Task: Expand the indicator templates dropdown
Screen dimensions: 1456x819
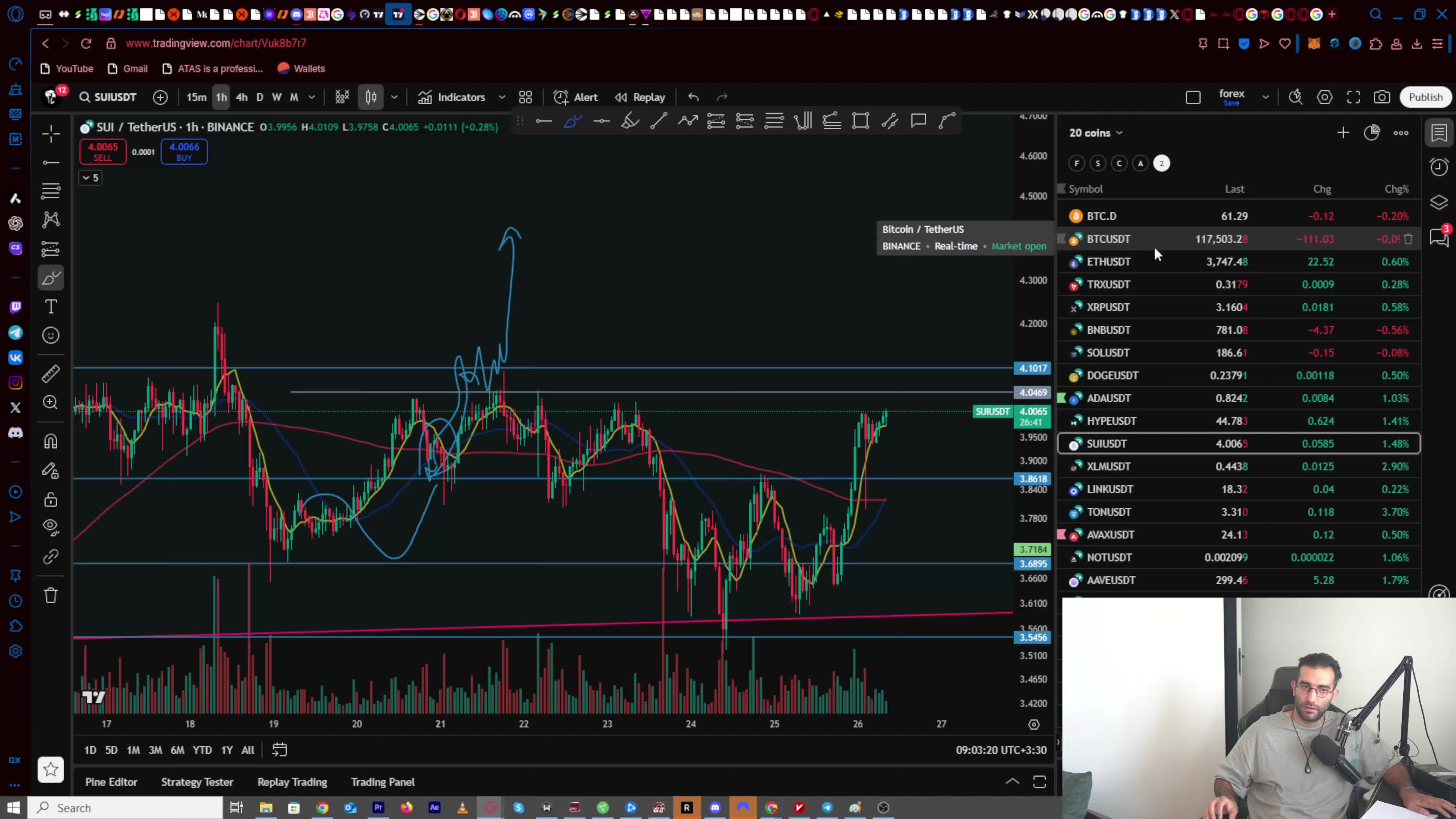Action: [502, 97]
